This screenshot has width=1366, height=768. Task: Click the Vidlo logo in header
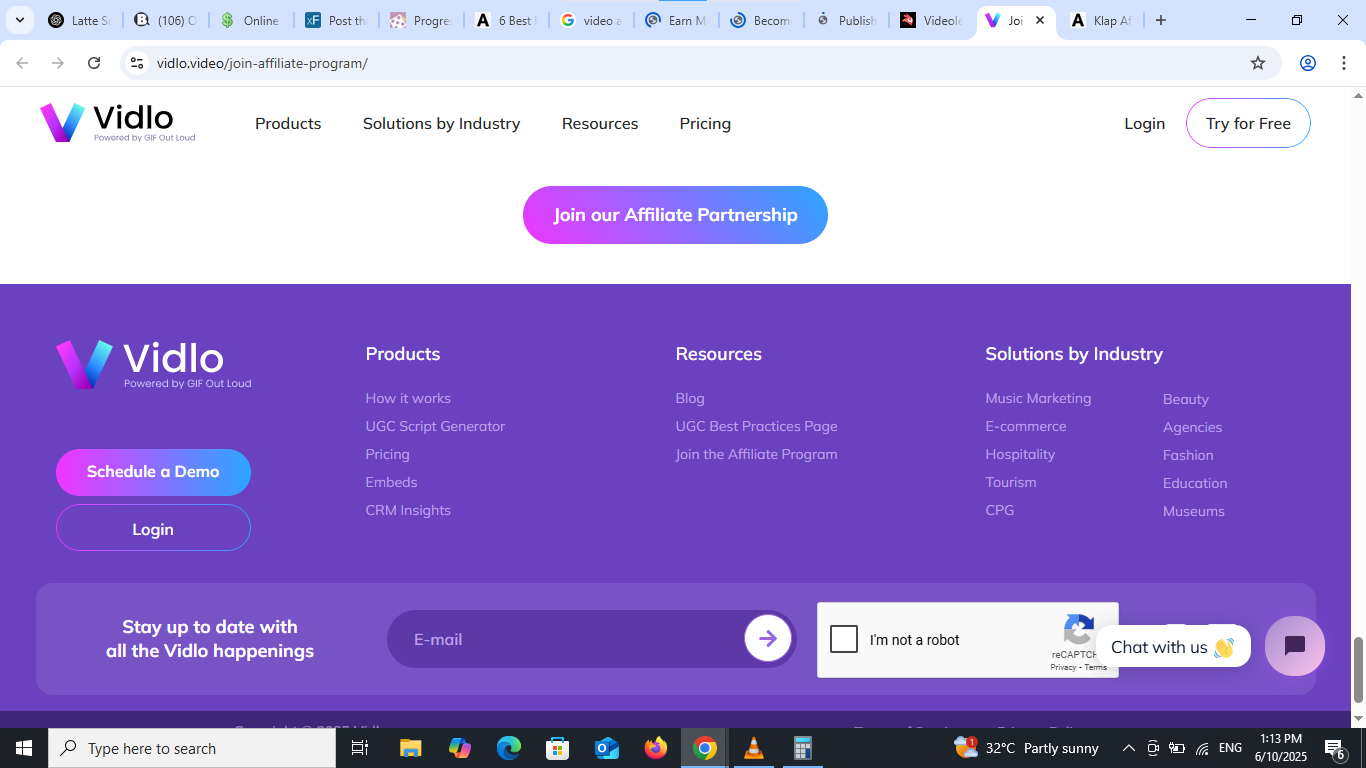[x=117, y=123]
